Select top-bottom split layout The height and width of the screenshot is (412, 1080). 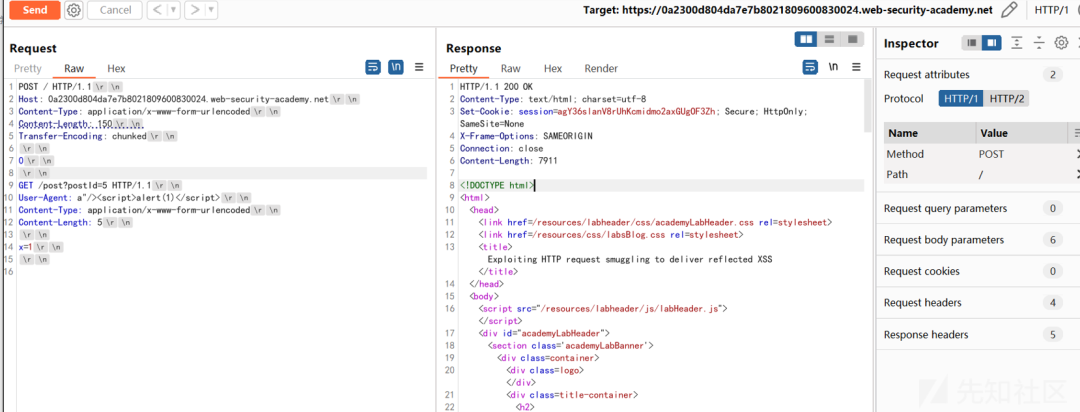(829, 39)
